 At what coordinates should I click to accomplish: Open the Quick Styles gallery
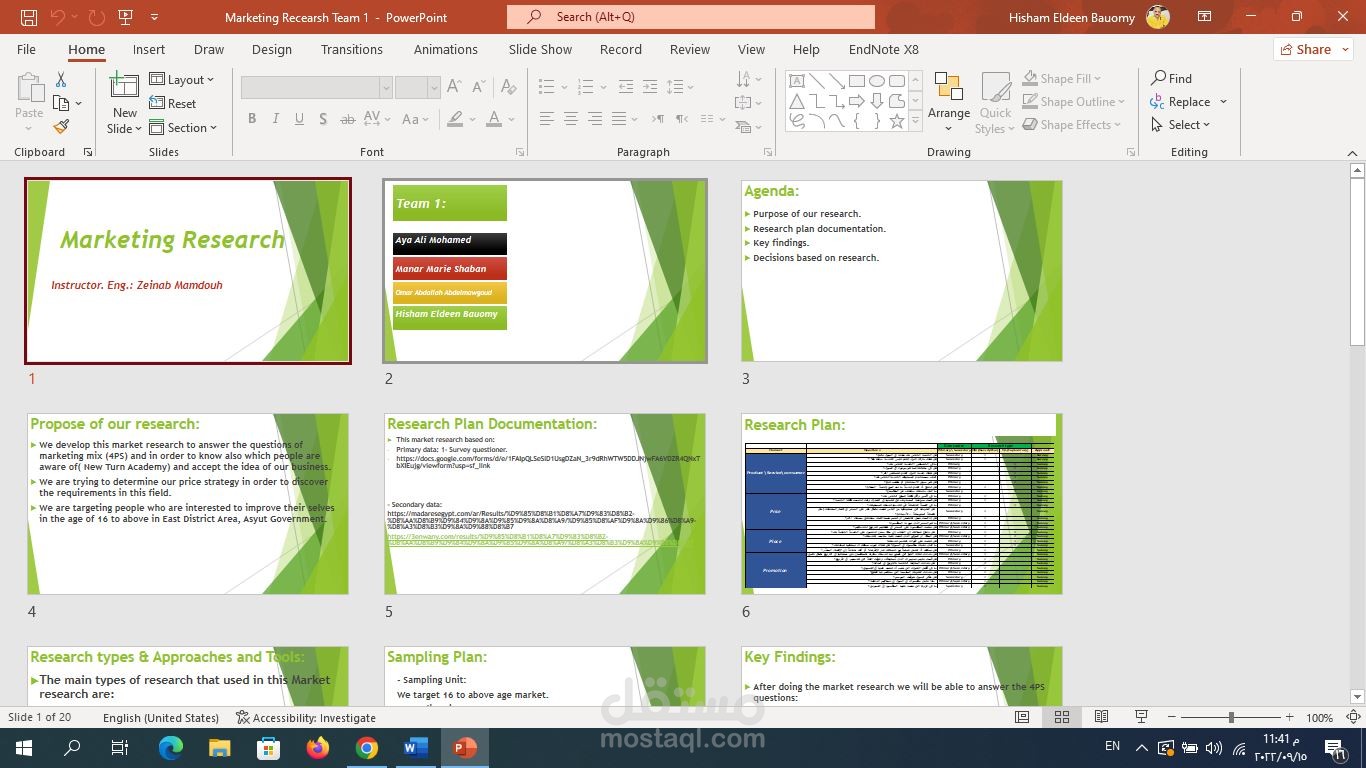tap(995, 103)
